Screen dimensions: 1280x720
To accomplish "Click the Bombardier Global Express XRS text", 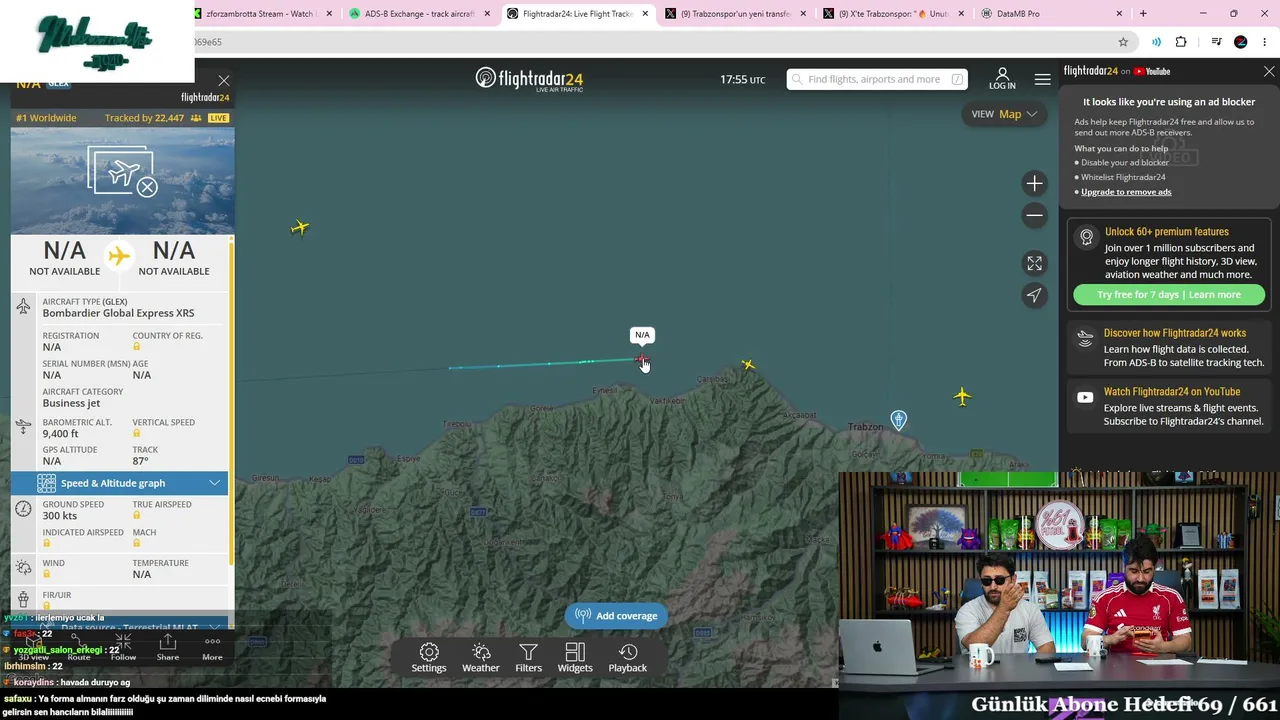I will coord(119,313).
